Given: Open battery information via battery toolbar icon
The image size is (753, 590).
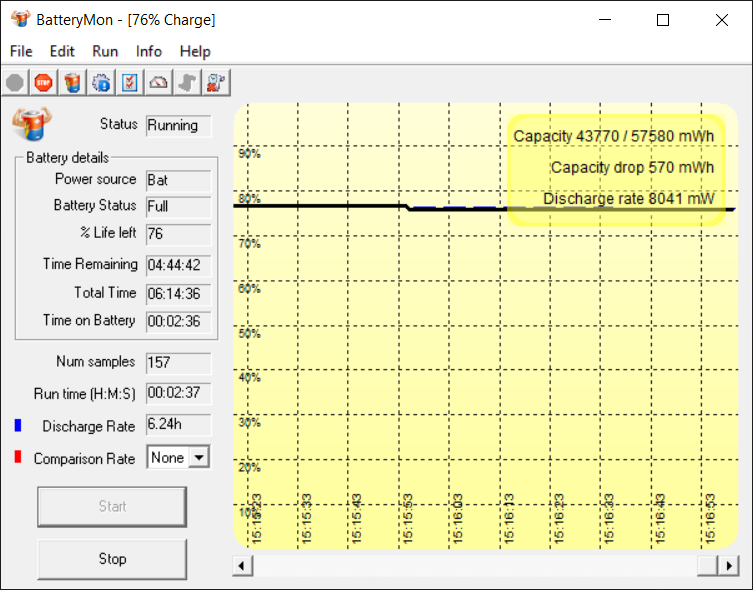Looking at the screenshot, I should pyautogui.click(x=73, y=83).
